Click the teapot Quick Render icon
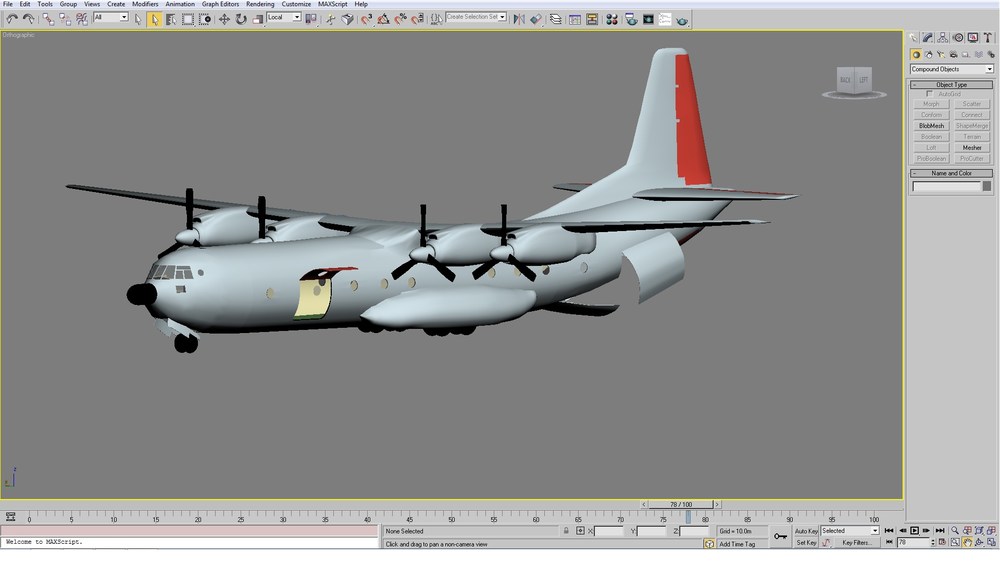This screenshot has width=1000, height=562. [x=682, y=20]
